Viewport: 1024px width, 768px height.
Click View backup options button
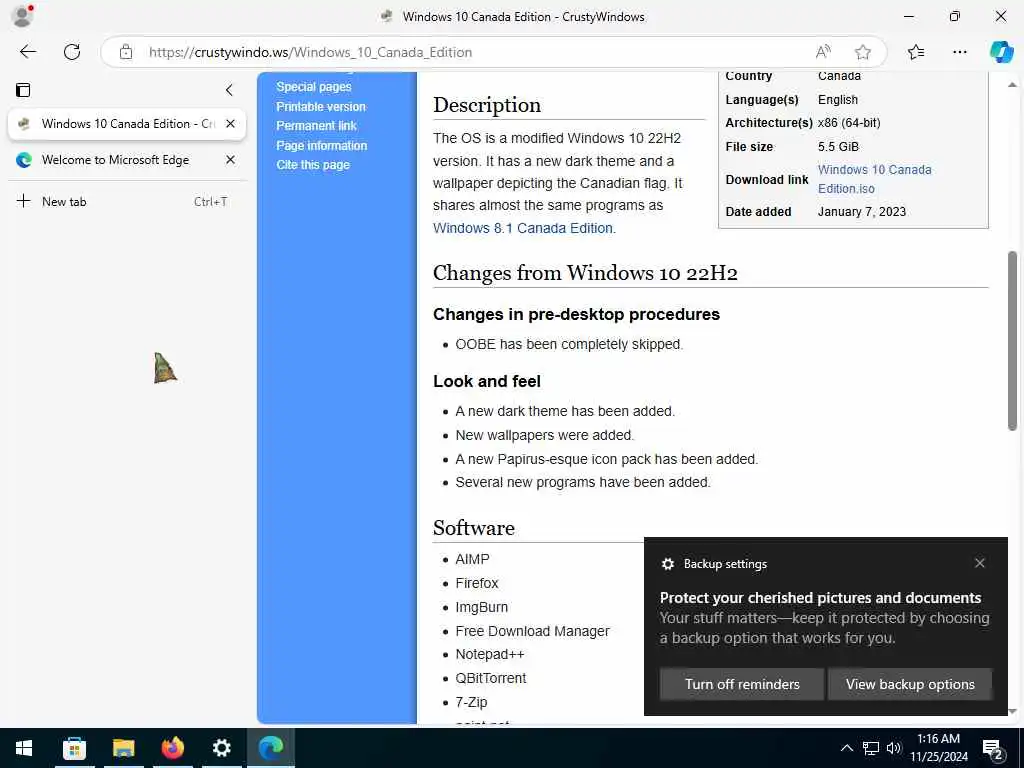coord(910,684)
